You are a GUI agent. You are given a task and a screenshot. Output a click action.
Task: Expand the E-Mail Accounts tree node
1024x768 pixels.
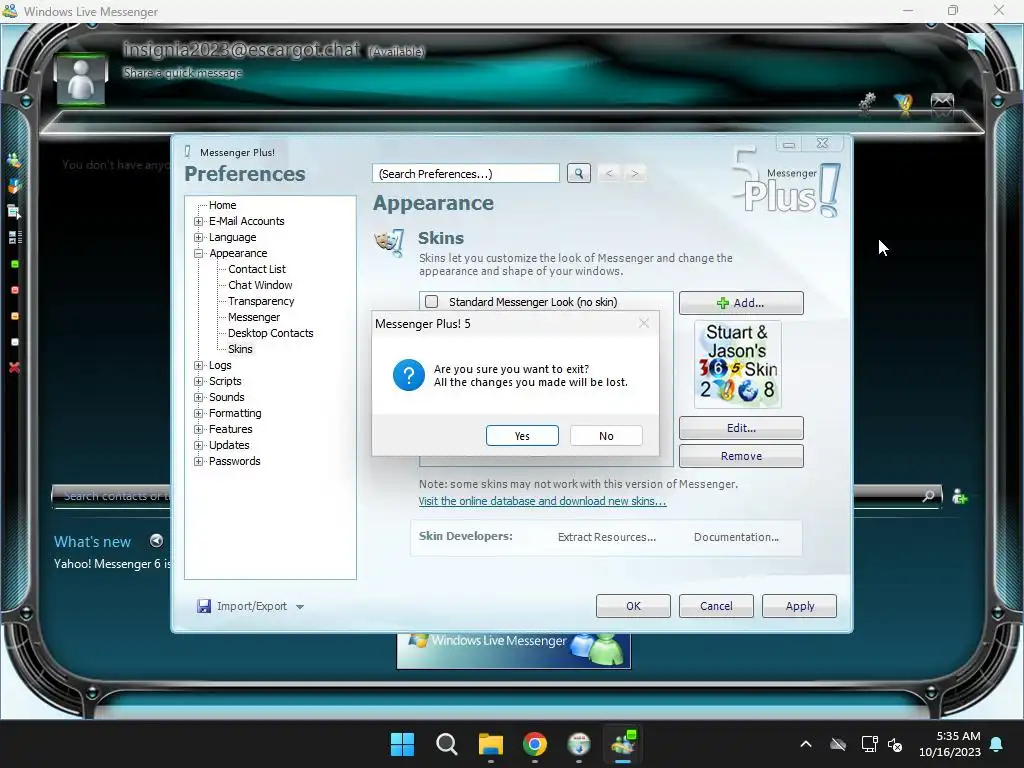[x=199, y=221]
